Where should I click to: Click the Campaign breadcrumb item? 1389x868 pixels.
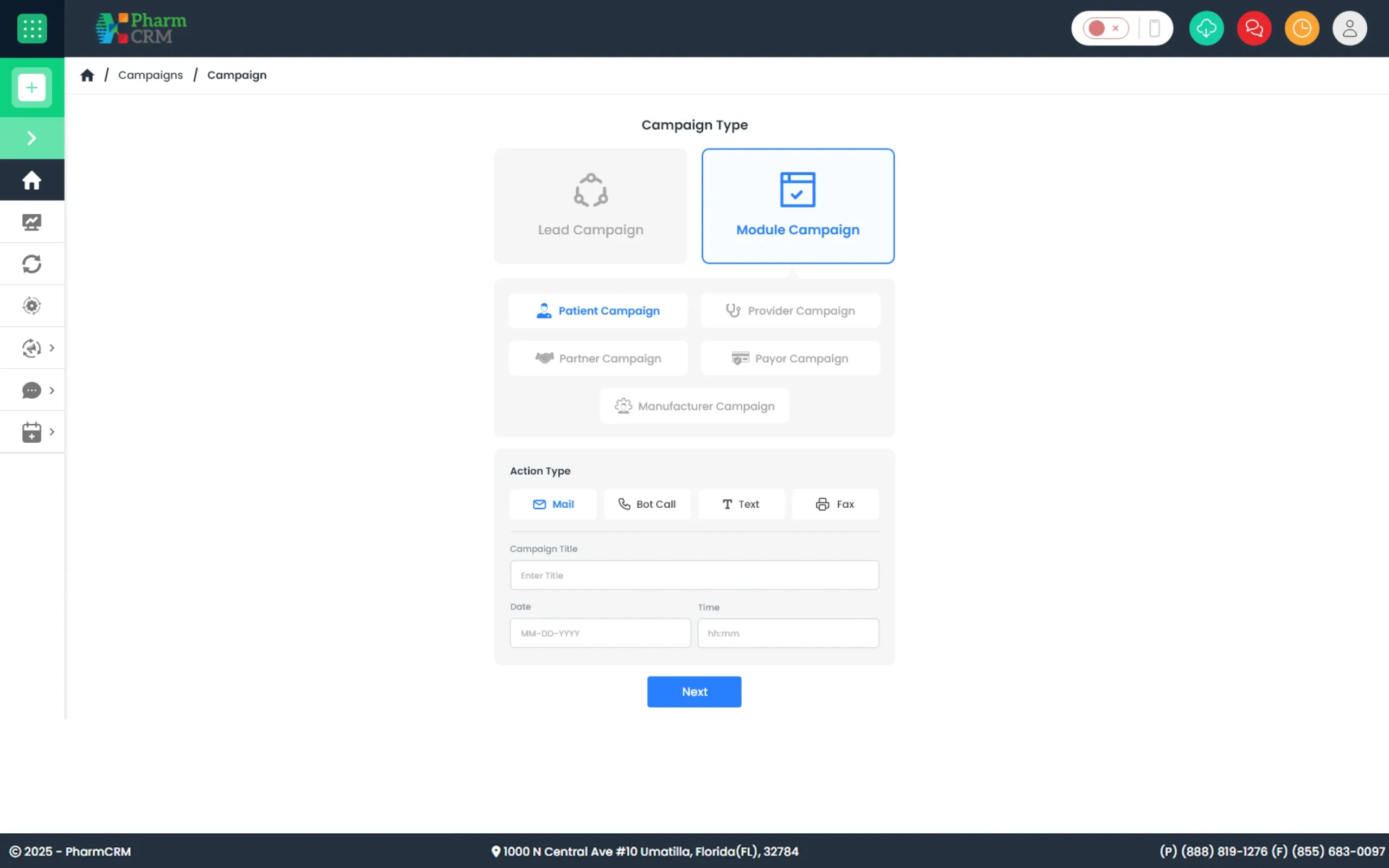(237, 75)
